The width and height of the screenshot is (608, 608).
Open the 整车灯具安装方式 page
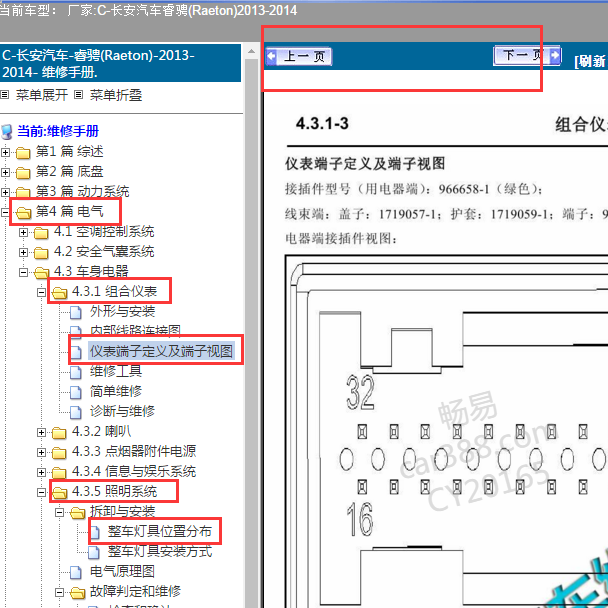tap(160, 551)
